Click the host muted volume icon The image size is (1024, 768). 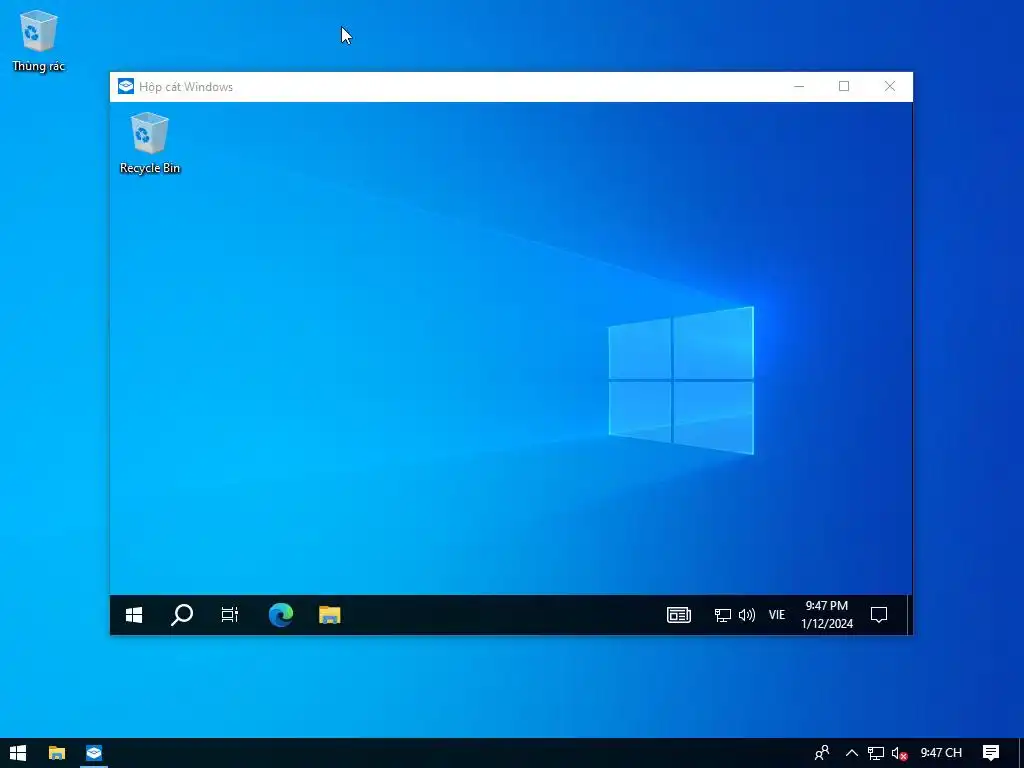pos(899,753)
